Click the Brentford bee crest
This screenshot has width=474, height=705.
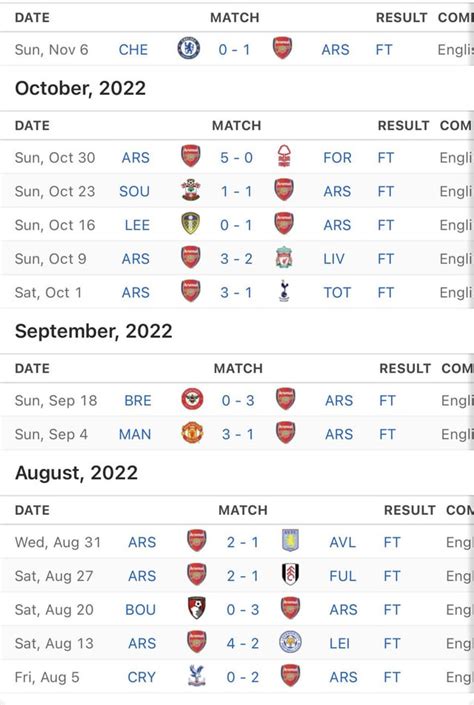192,399
